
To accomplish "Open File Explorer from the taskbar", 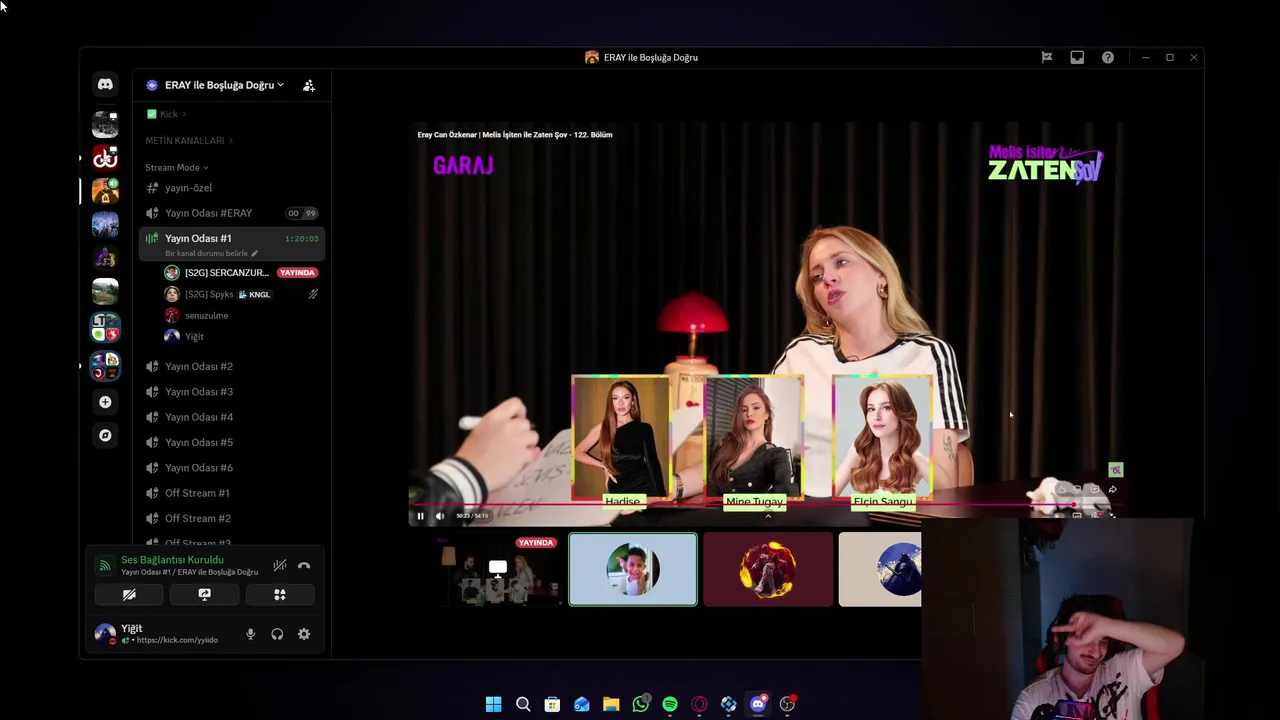I will [611, 704].
